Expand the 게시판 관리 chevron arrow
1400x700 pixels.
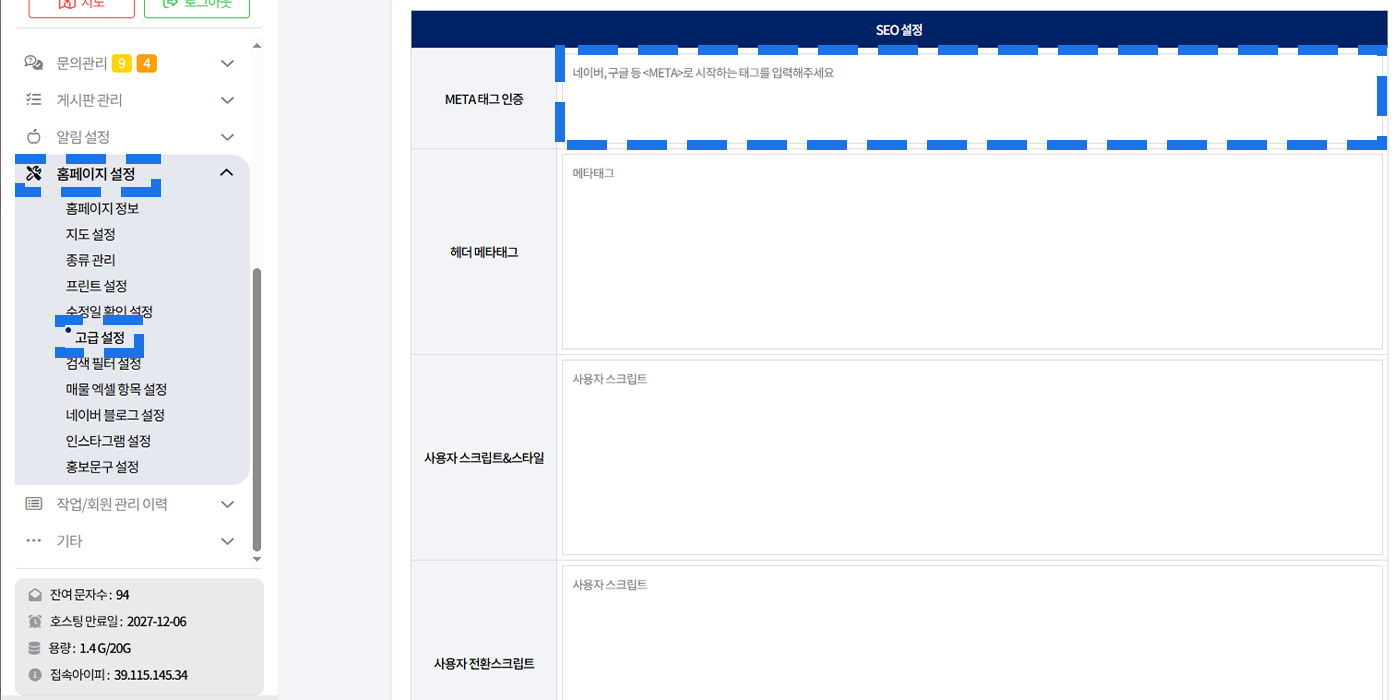point(227,100)
